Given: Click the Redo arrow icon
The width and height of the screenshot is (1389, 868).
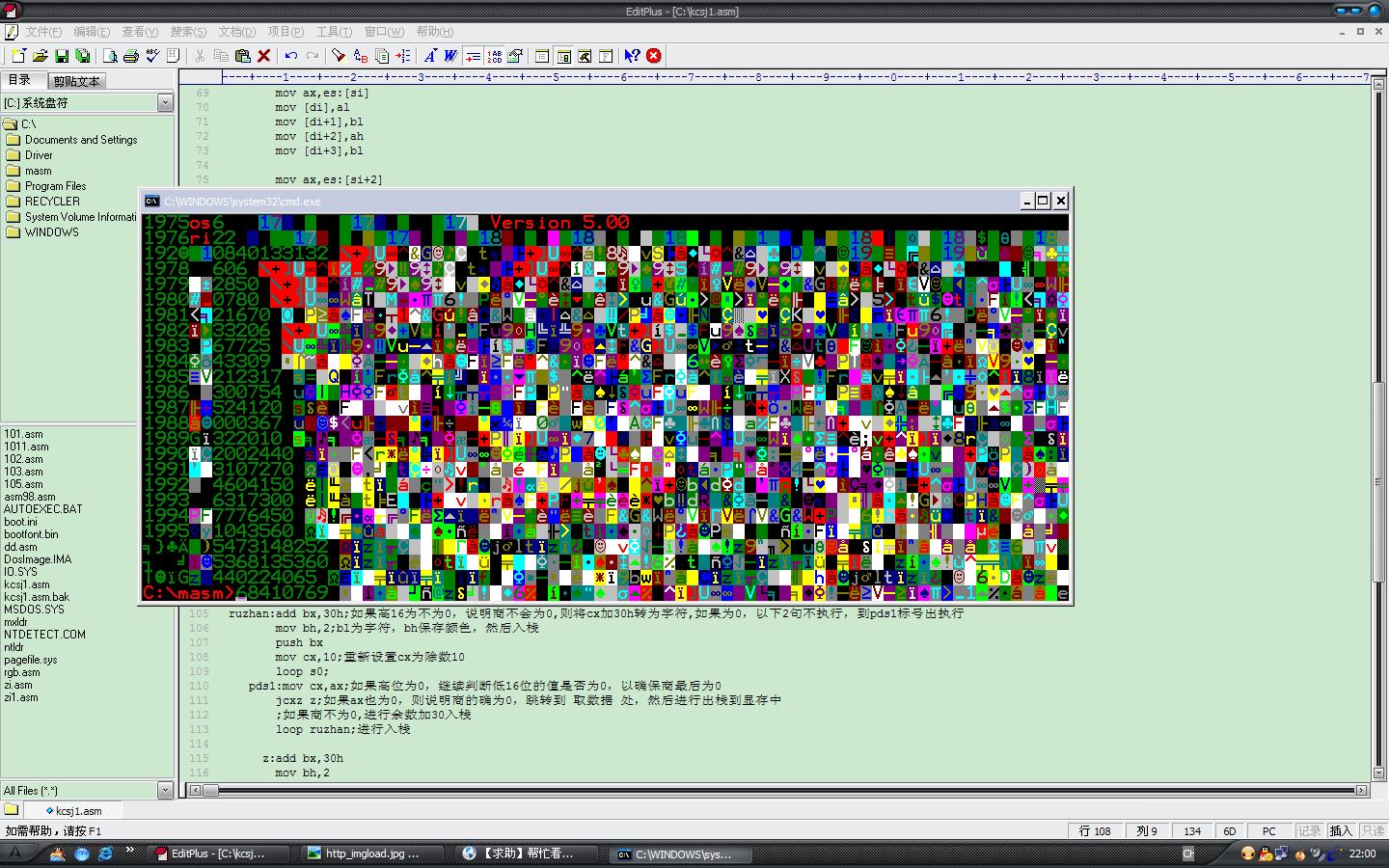Looking at the screenshot, I should pyautogui.click(x=312, y=56).
